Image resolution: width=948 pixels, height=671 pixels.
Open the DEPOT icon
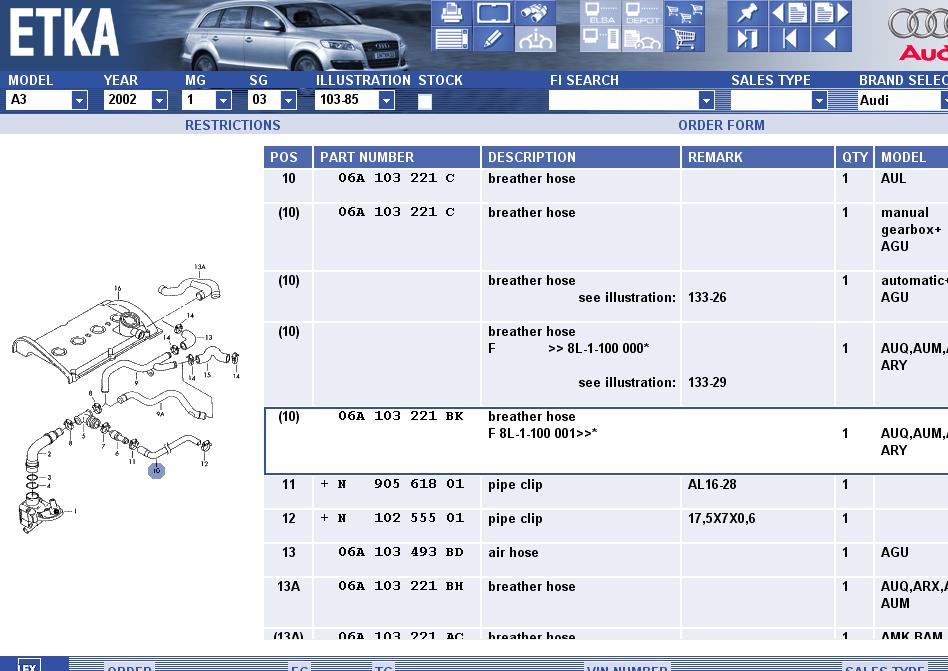642,13
